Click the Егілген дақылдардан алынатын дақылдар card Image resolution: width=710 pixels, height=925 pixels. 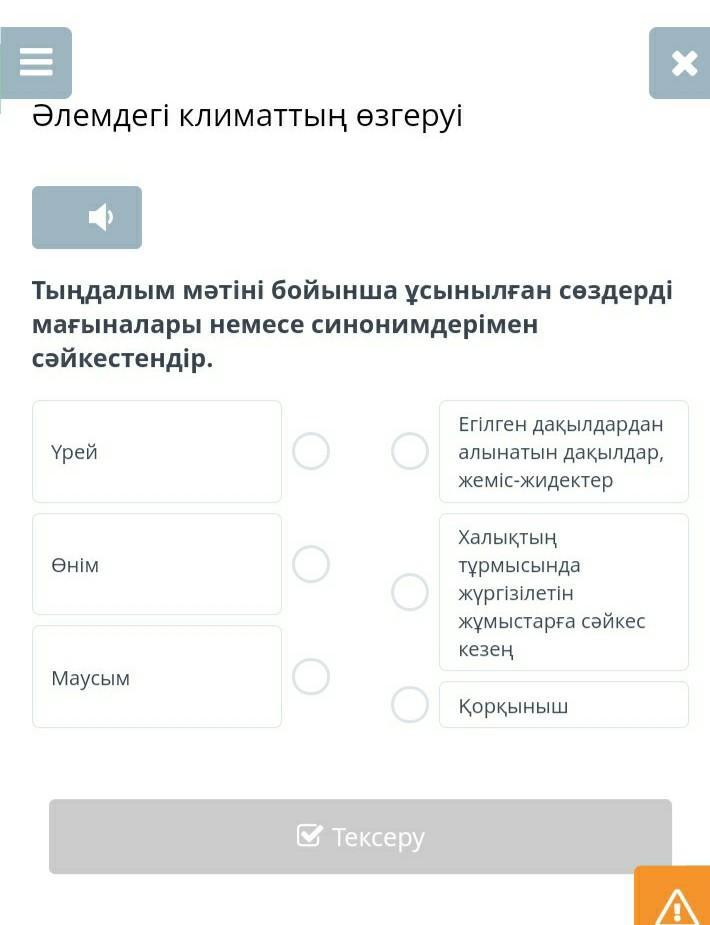click(x=564, y=451)
